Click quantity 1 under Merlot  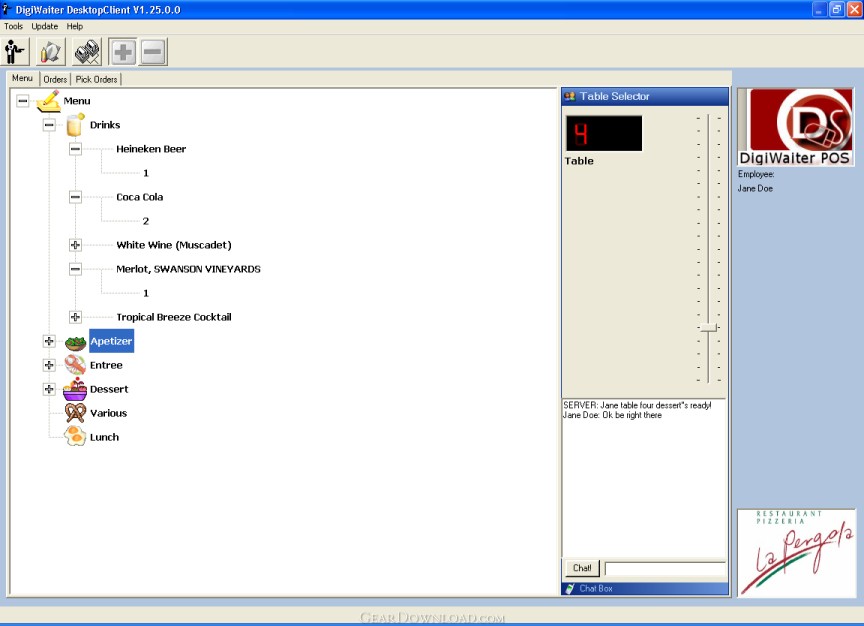pyautogui.click(x=145, y=293)
